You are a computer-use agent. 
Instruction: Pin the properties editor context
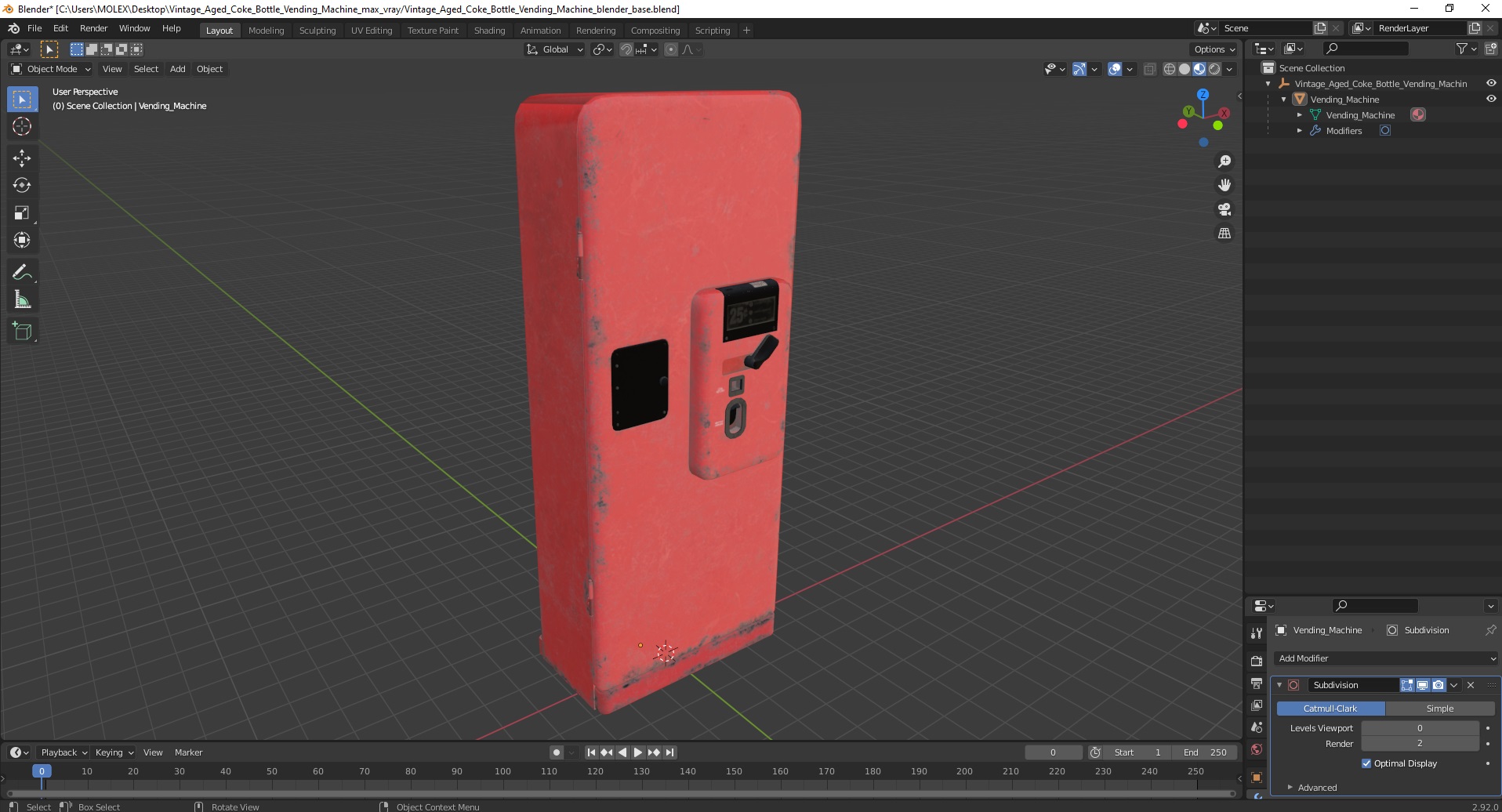[x=1490, y=630]
